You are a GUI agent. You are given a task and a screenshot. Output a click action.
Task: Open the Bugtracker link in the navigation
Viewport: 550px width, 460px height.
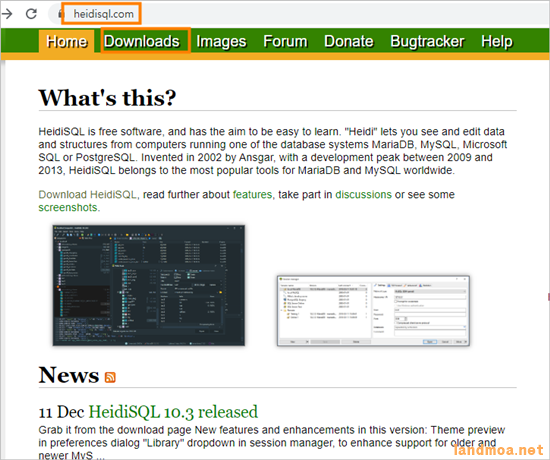[x=427, y=41]
